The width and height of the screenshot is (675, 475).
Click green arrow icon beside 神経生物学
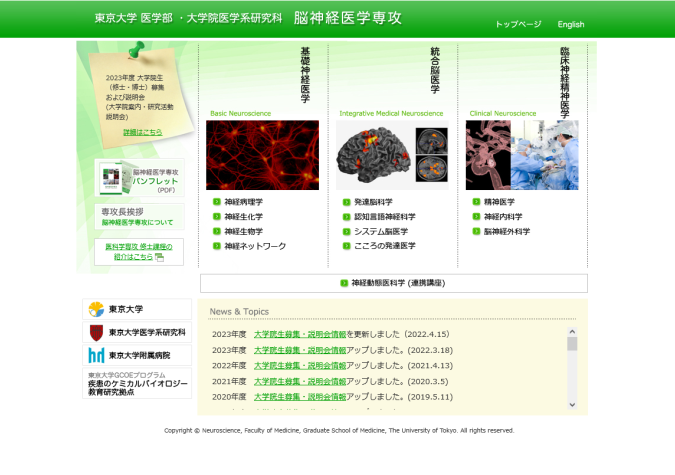217,231
